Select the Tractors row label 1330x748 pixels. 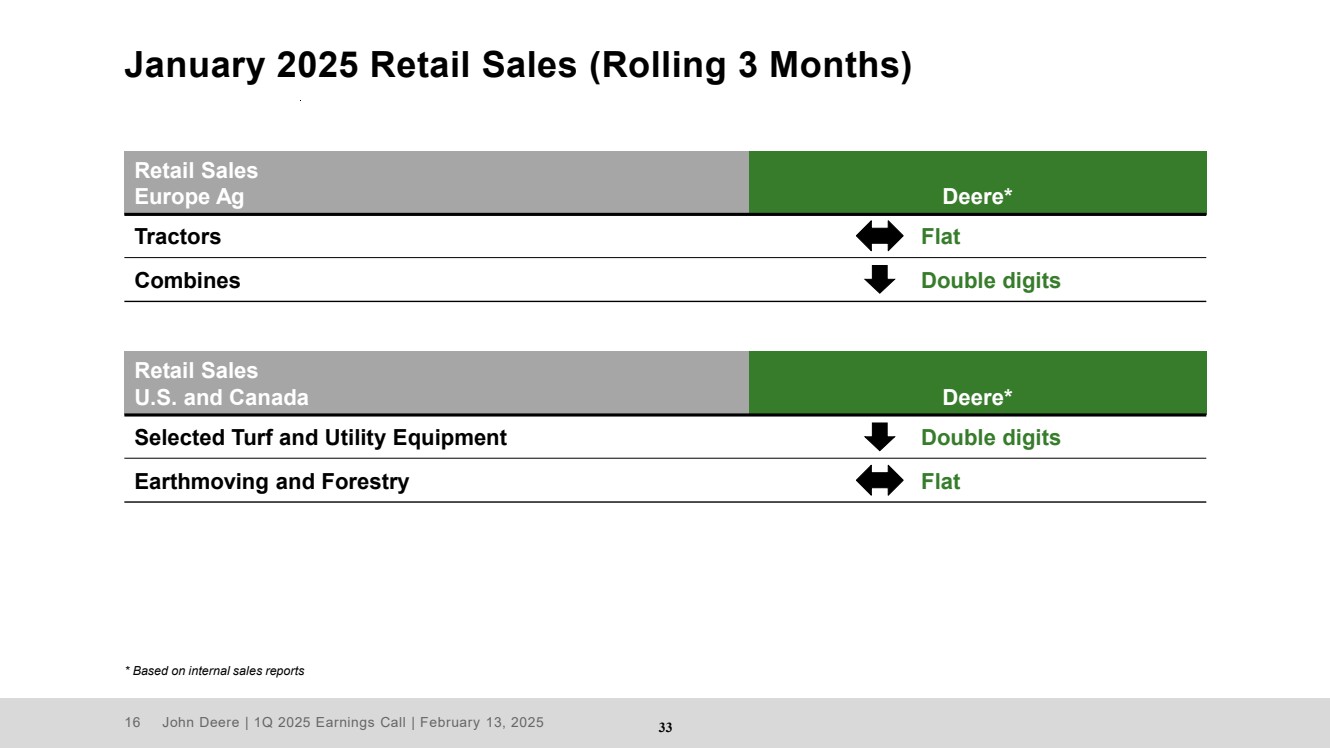178,237
